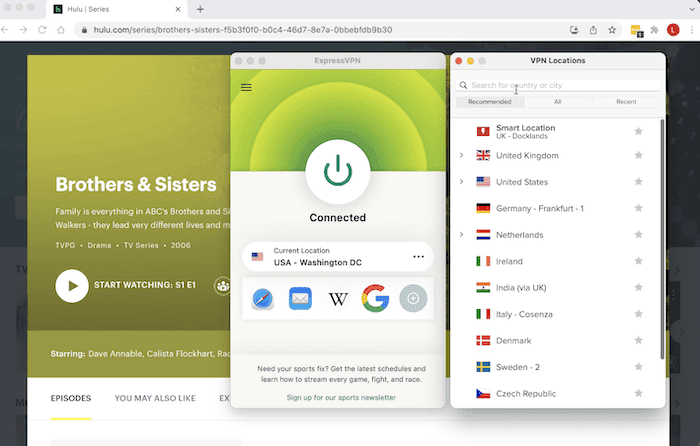The height and width of the screenshot is (446, 700).
Task: Go back in Chrome browser
Action: coord(5,30)
